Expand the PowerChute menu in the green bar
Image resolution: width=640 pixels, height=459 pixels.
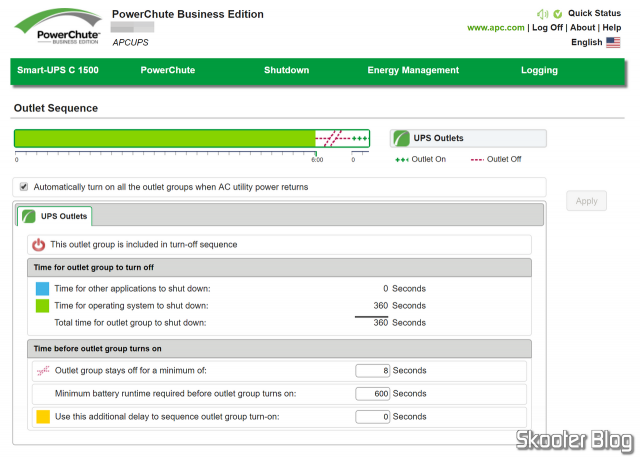point(168,70)
